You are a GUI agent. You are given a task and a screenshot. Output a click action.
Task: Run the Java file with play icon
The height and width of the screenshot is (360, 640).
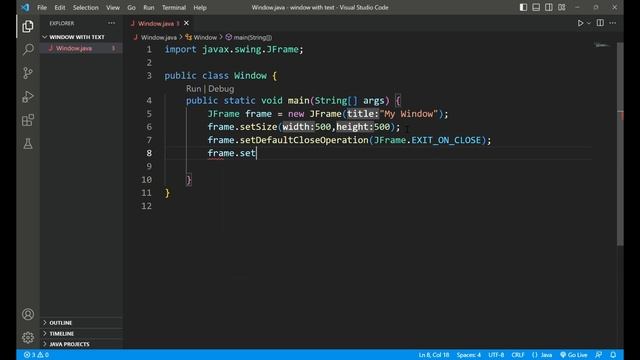point(580,23)
